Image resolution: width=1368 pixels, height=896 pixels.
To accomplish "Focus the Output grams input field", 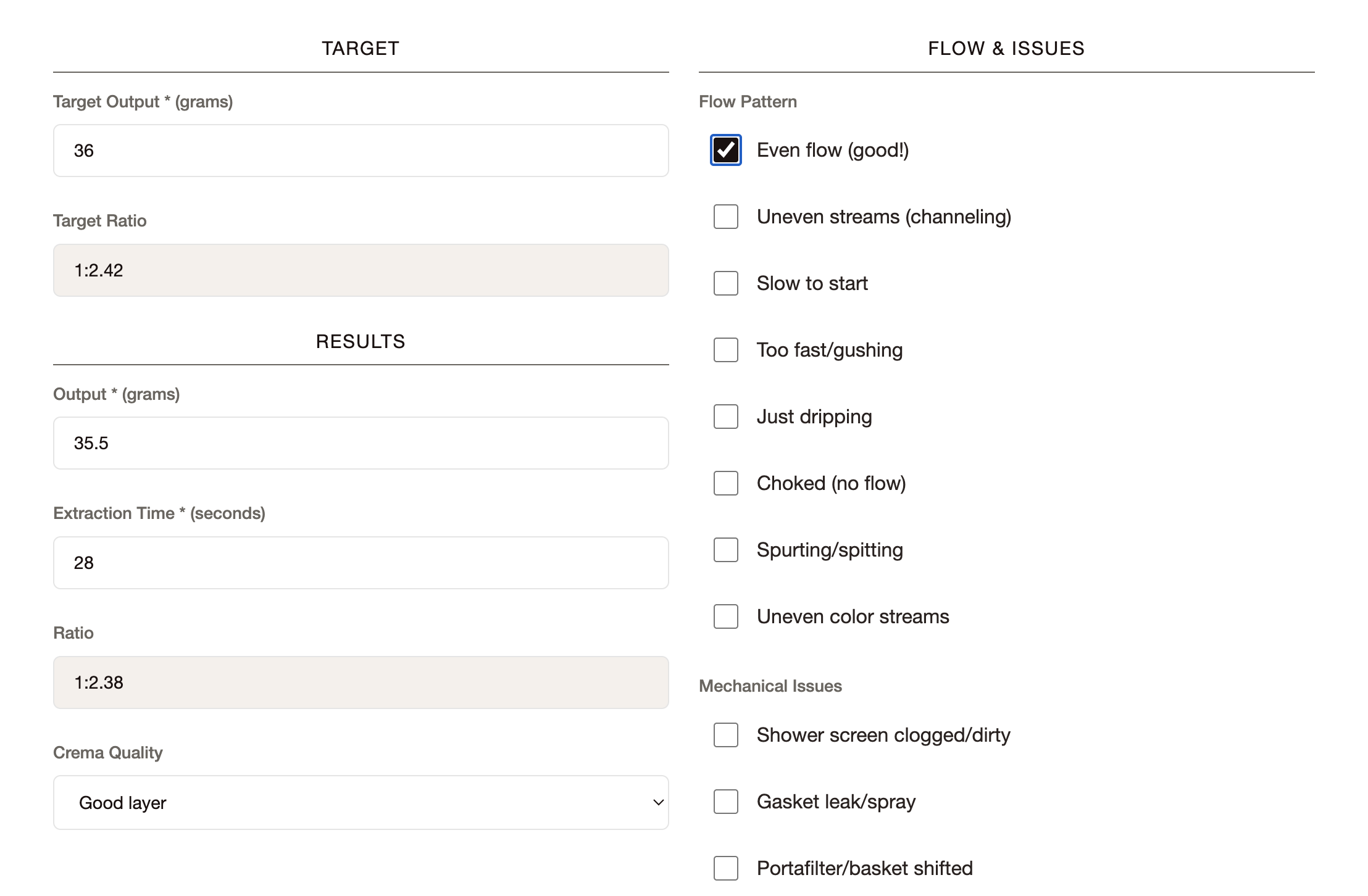I will click(x=361, y=443).
